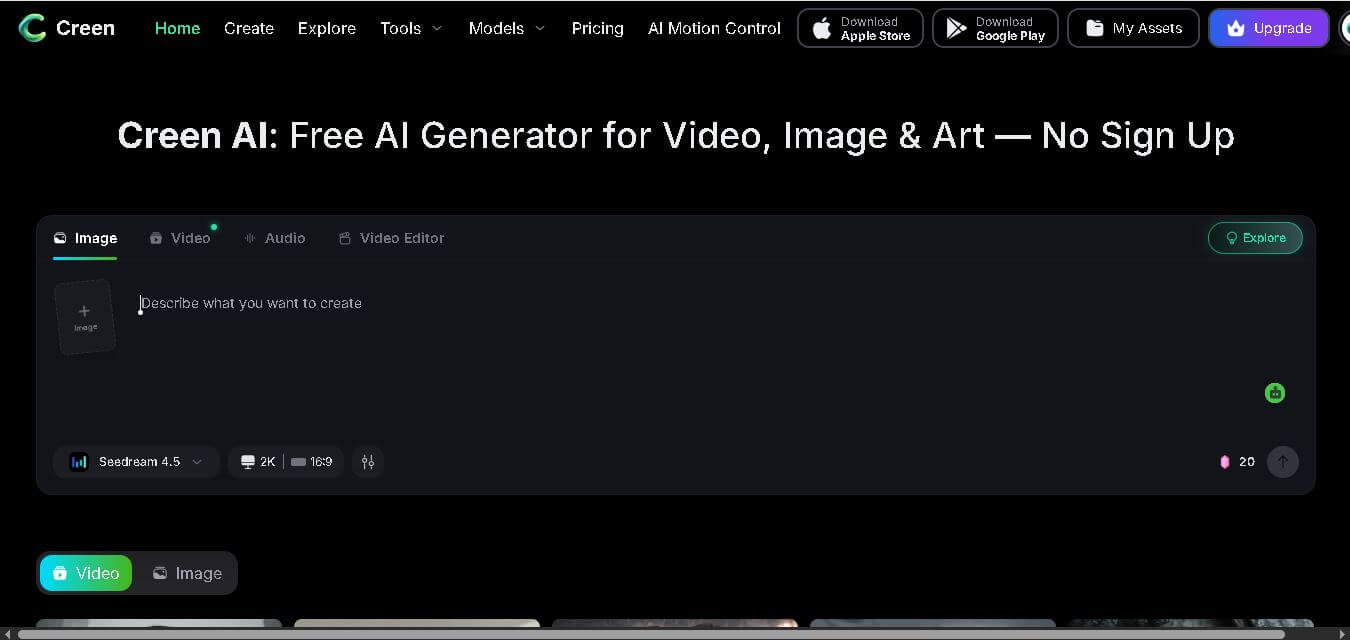Switch to the Audio tab

coord(275,238)
